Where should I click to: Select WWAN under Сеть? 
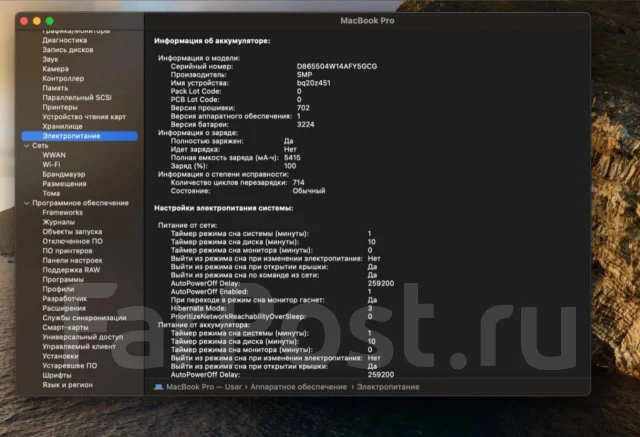click(x=54, y=155)
